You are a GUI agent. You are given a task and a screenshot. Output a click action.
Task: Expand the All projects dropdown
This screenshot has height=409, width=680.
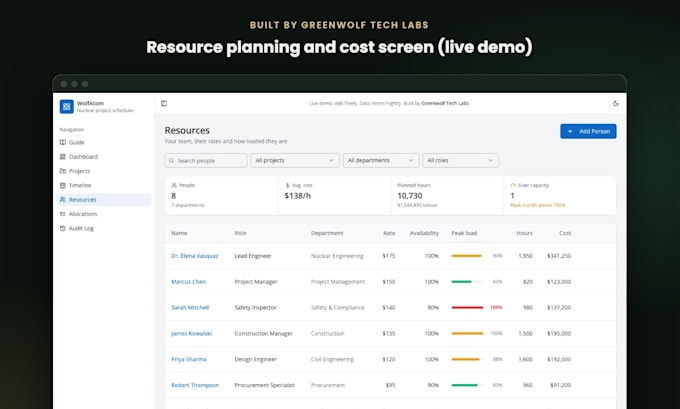[295, 160]
